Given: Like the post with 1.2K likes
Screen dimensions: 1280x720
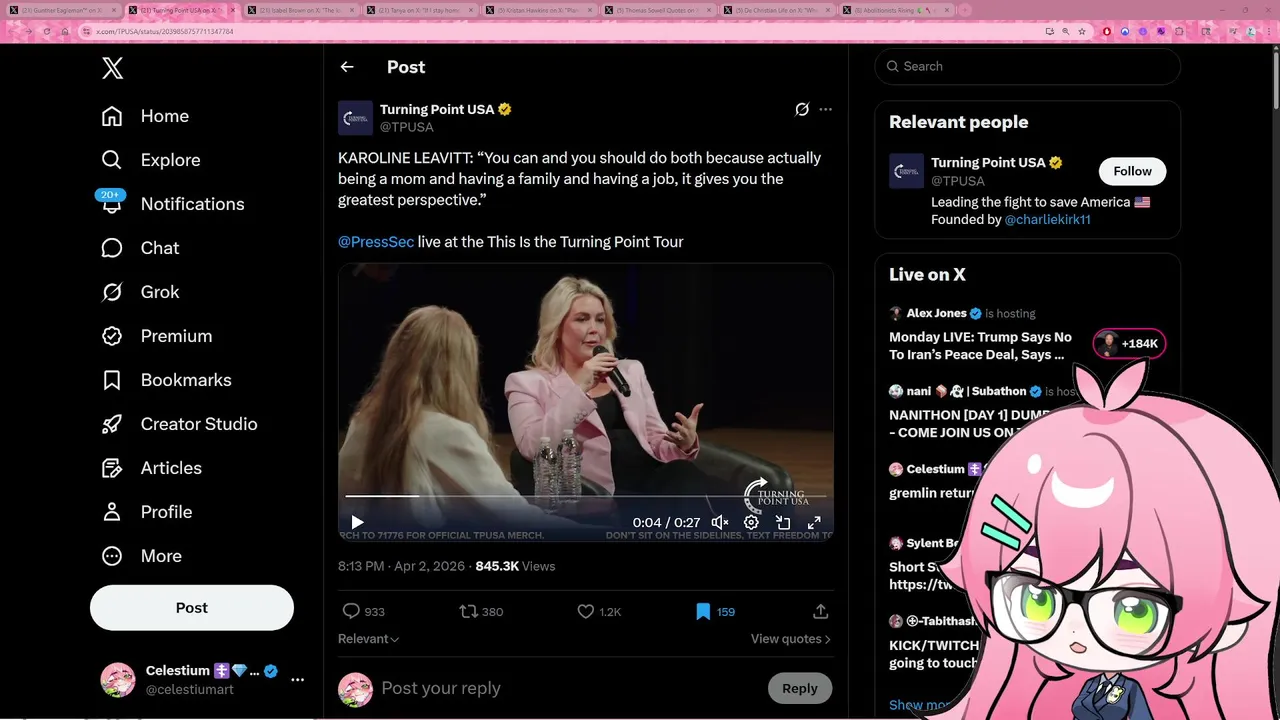Looking at the screenshot, I should pyautogui.click(x=599, y=611).
